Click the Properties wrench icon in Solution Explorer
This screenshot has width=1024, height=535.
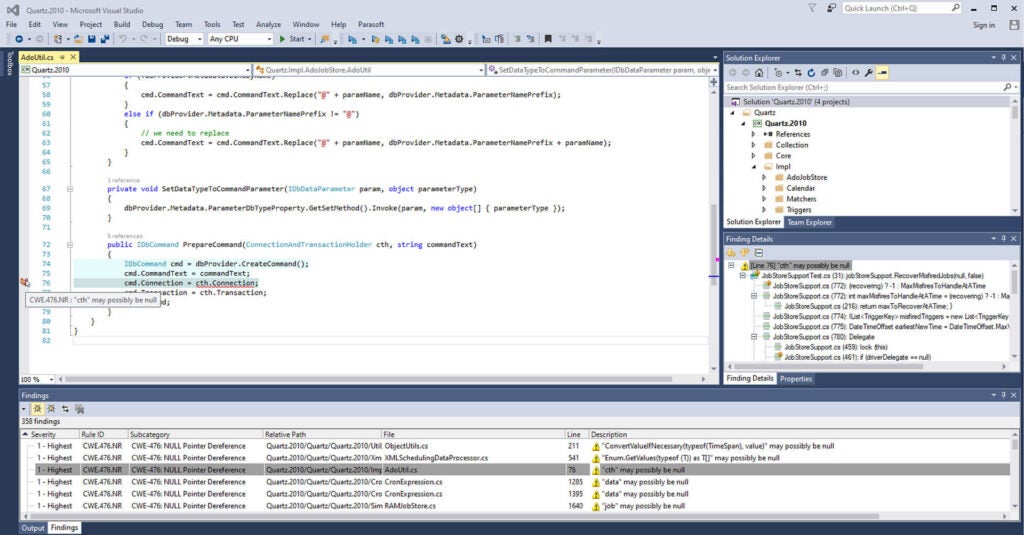pyautogui.click(x=869, y=73)
